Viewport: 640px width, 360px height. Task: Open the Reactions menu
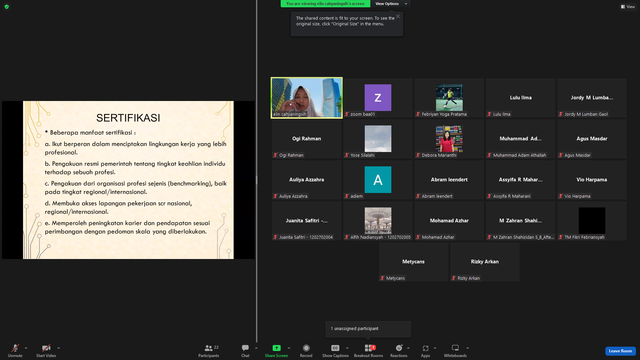[399, 350]
